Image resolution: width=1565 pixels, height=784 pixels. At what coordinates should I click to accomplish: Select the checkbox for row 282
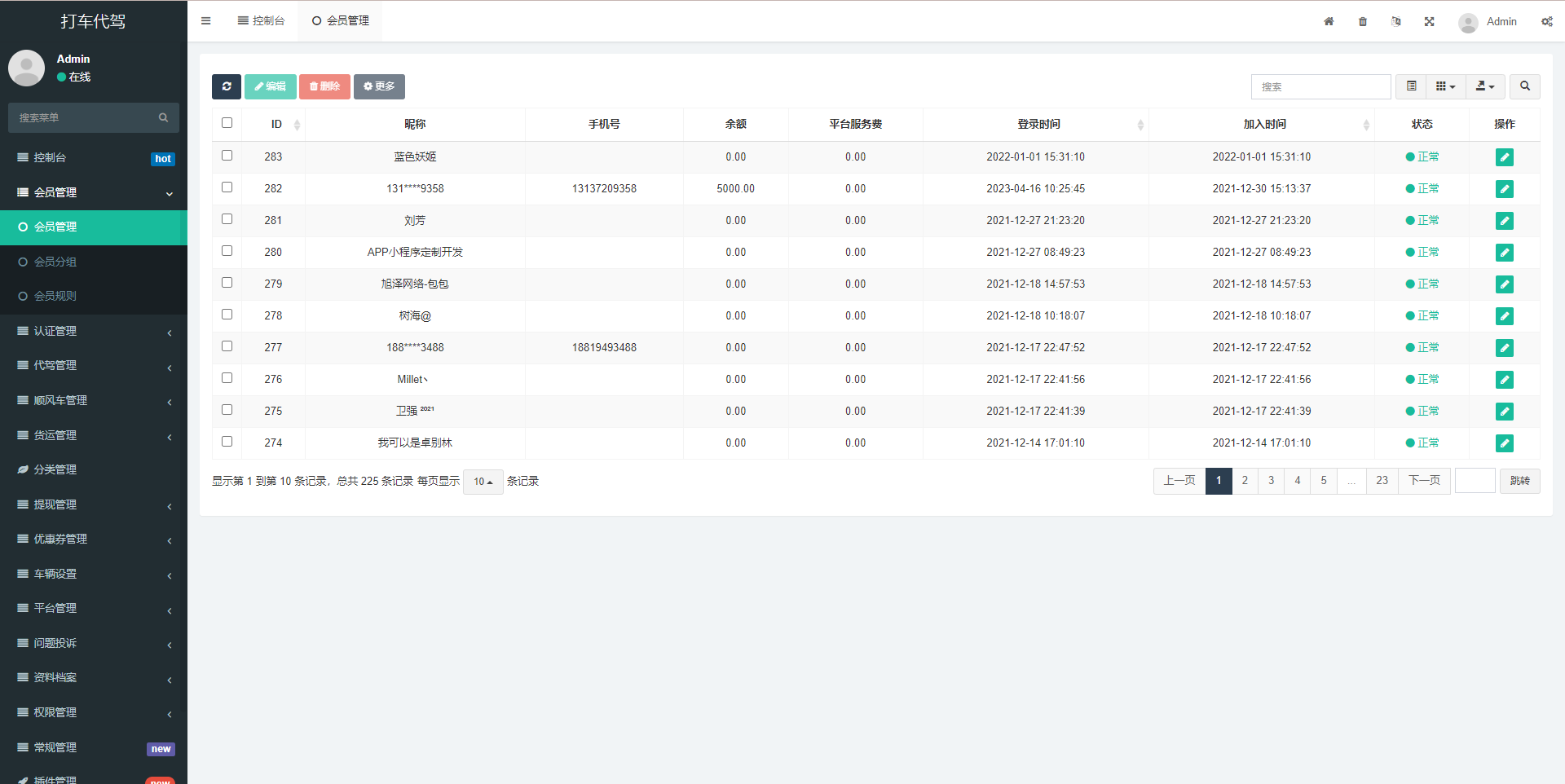click(x=227, y=187)
